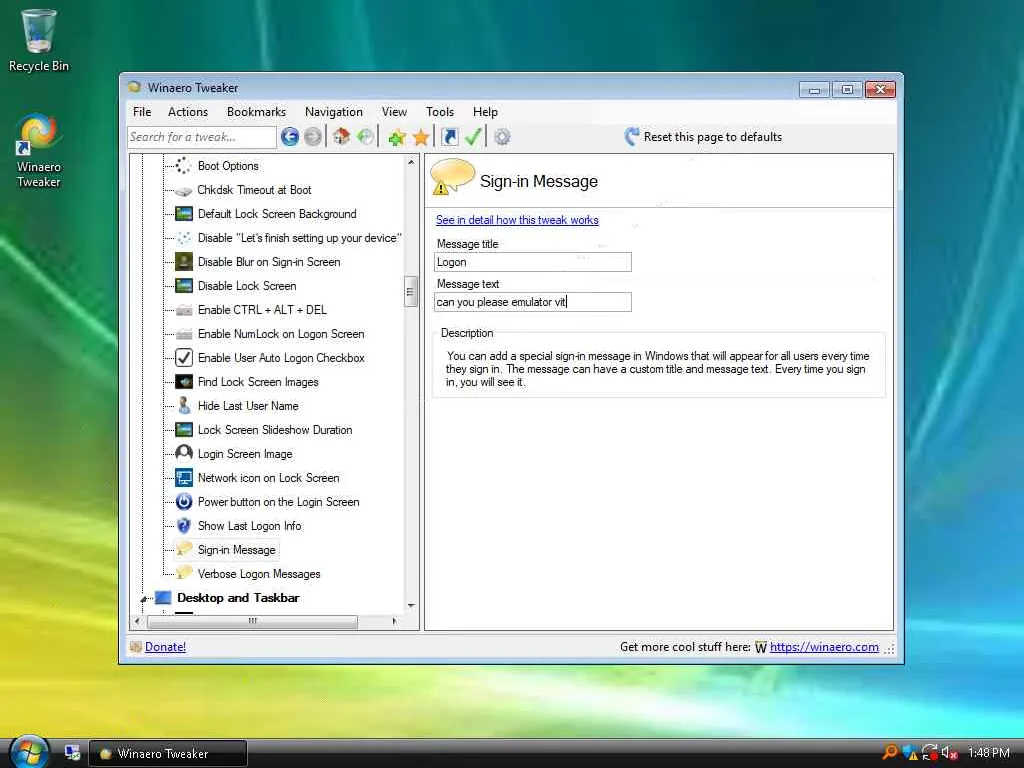Image resolution: width=1024 pixels, height=768 pixels.
Task: Open settings gear icon in toolbar
Action: (x=502, y=136)
